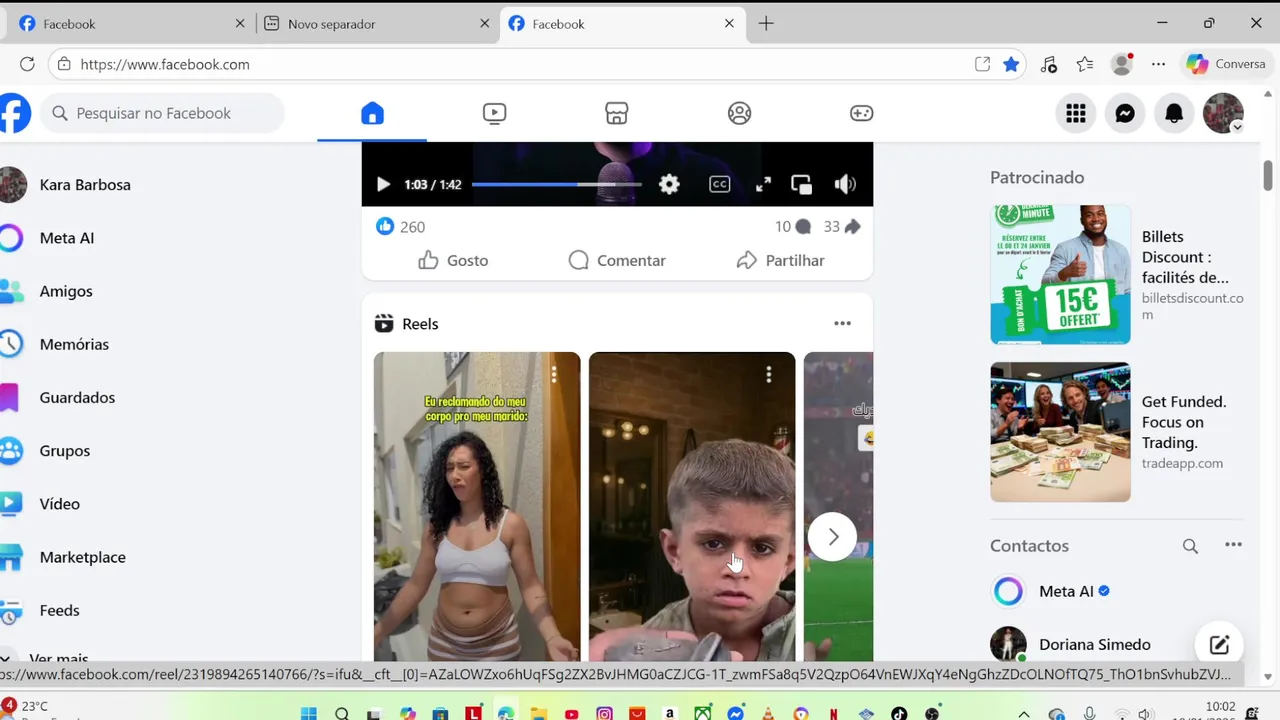Open the Facebook menu grid icon

1076,113
